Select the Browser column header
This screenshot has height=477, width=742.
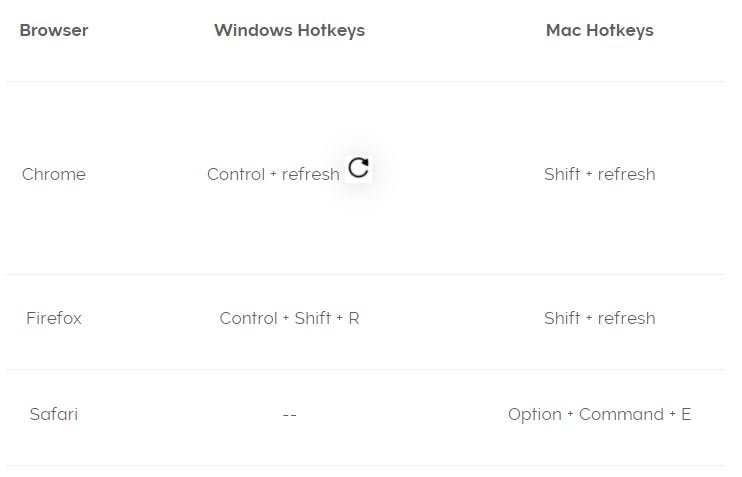(54, 30)
